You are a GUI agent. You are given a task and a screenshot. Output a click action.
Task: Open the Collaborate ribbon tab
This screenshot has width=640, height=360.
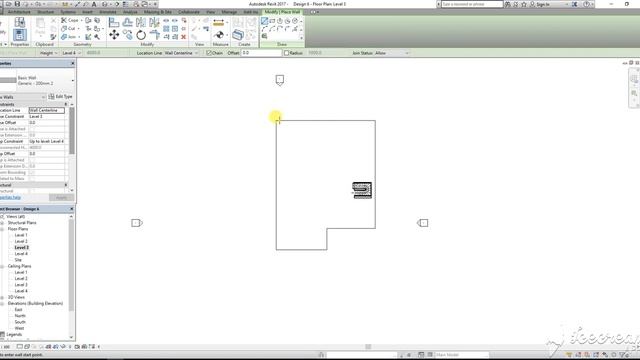tap(189, 12)
